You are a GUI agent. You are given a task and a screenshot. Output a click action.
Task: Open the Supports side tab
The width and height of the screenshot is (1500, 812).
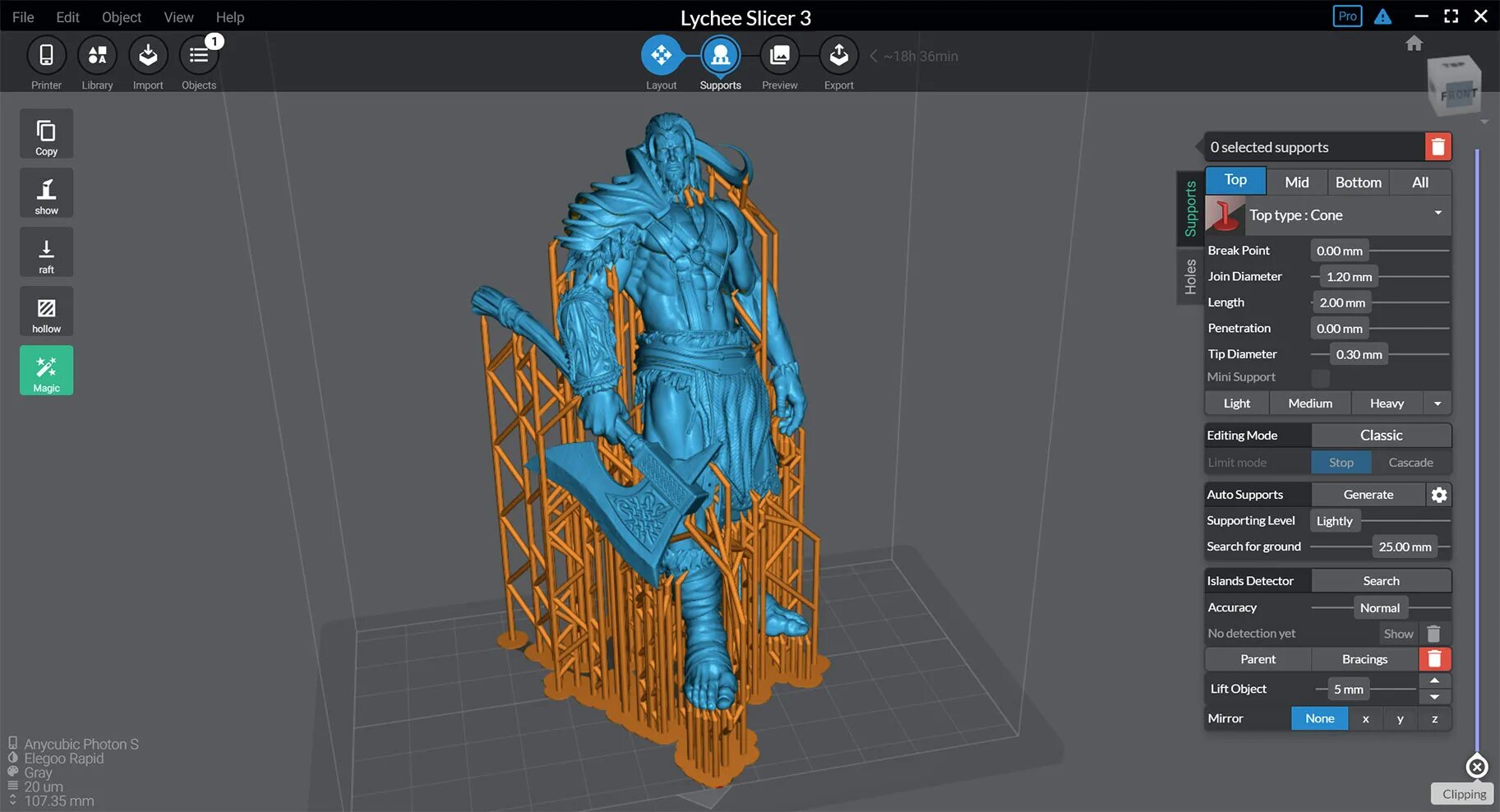(1190, 209)
